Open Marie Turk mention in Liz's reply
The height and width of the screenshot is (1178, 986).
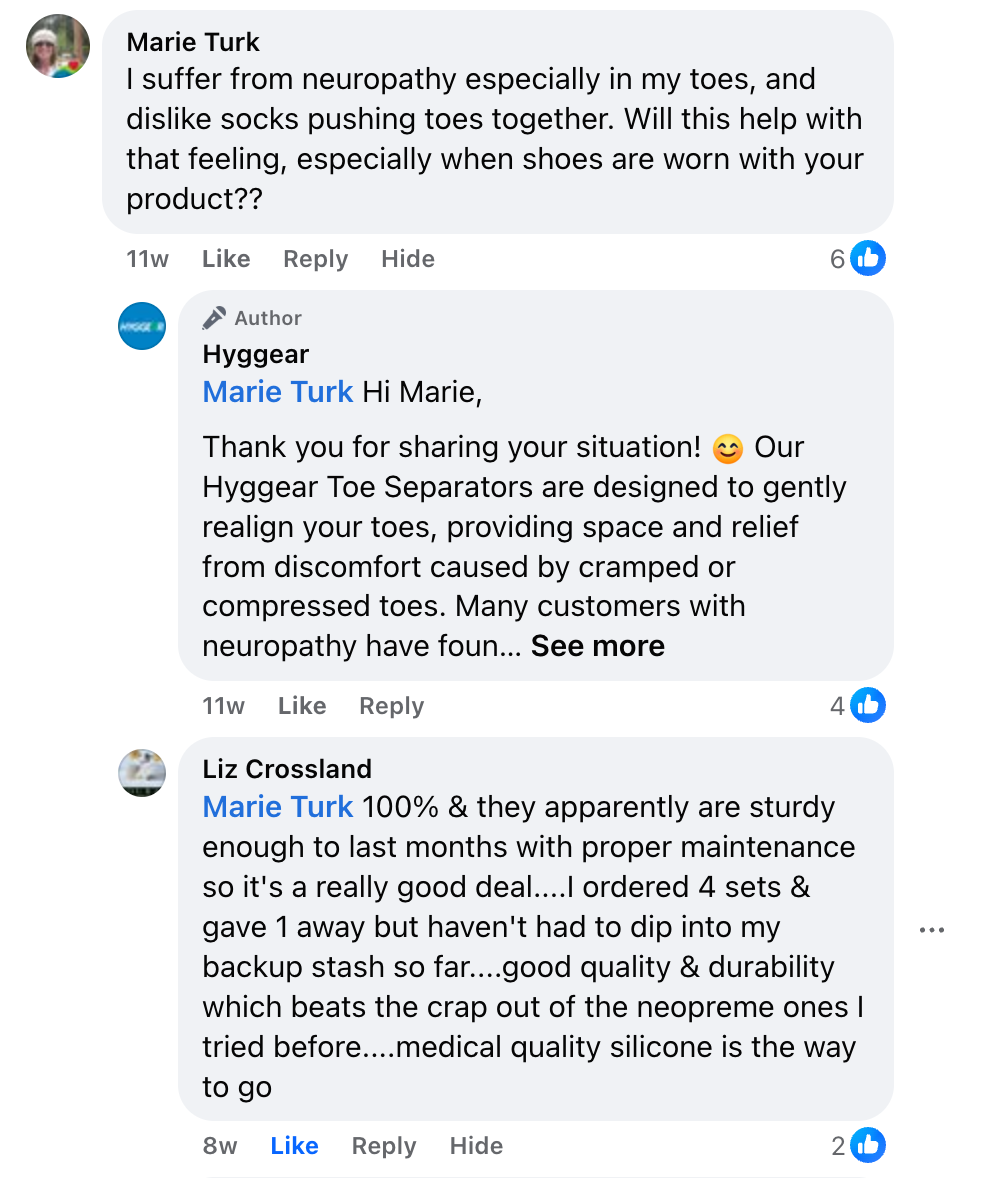[278, 807]
